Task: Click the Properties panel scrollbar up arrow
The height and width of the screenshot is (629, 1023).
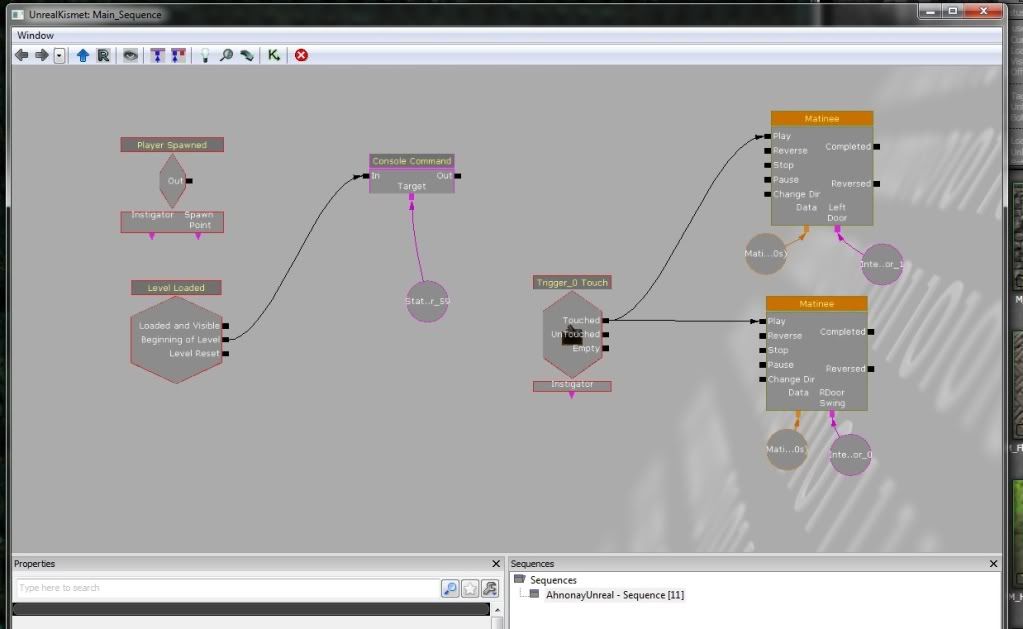Action: tap(497, 609)
